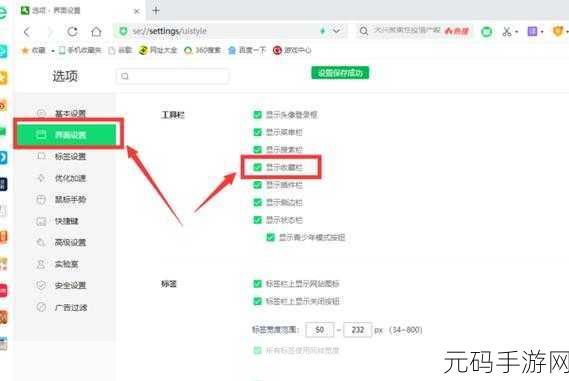This screenshot has height=381, width=569.
Task: Toggle the 显示状态栏 checkbox
Action: tap(257, 220)
